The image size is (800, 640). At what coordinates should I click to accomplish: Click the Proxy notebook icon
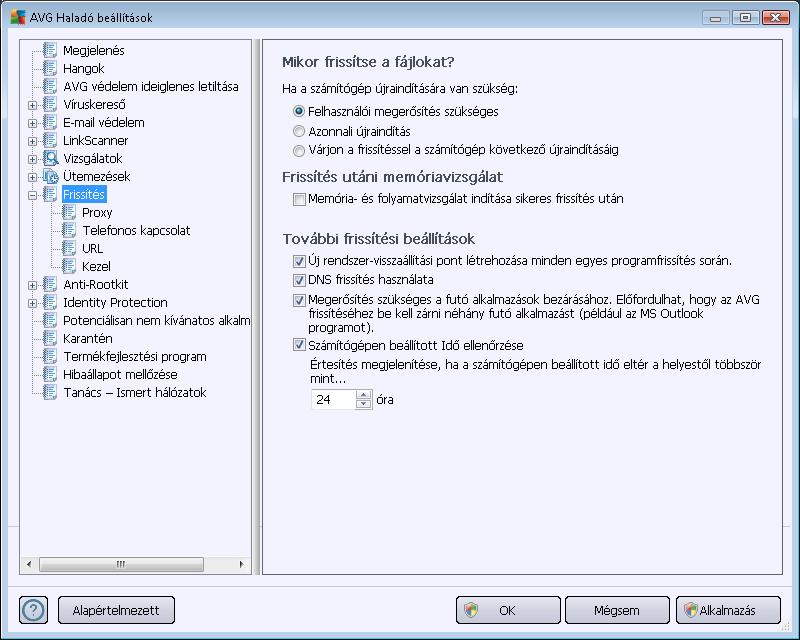(x=69, y=212)
